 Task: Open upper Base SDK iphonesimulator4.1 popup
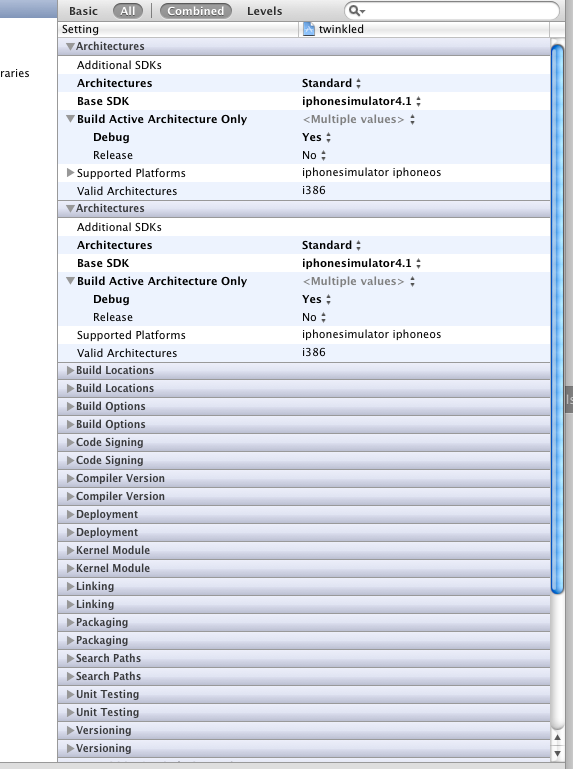[361, 102]
